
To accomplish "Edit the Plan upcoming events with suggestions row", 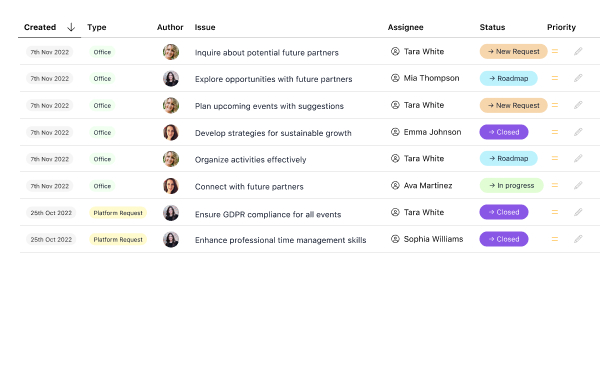I will (578, 105).
